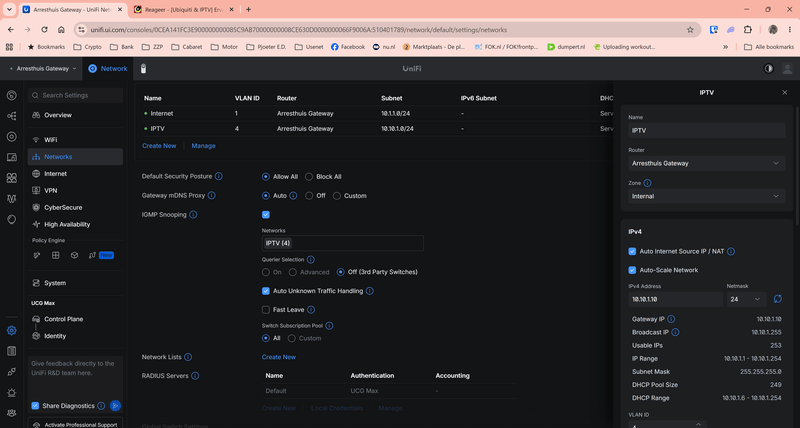Click the Networks field containing IPTV (4)

click(x=342, y=243)
